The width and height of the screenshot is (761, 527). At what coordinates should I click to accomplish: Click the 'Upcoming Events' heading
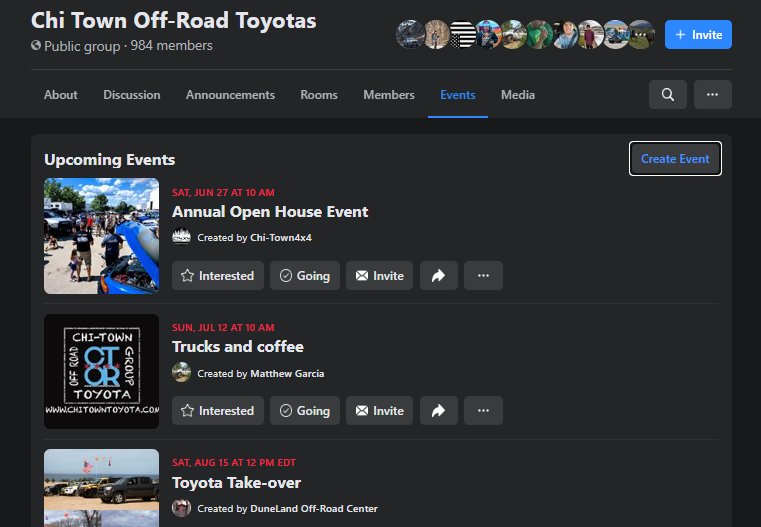pos(110,160)
